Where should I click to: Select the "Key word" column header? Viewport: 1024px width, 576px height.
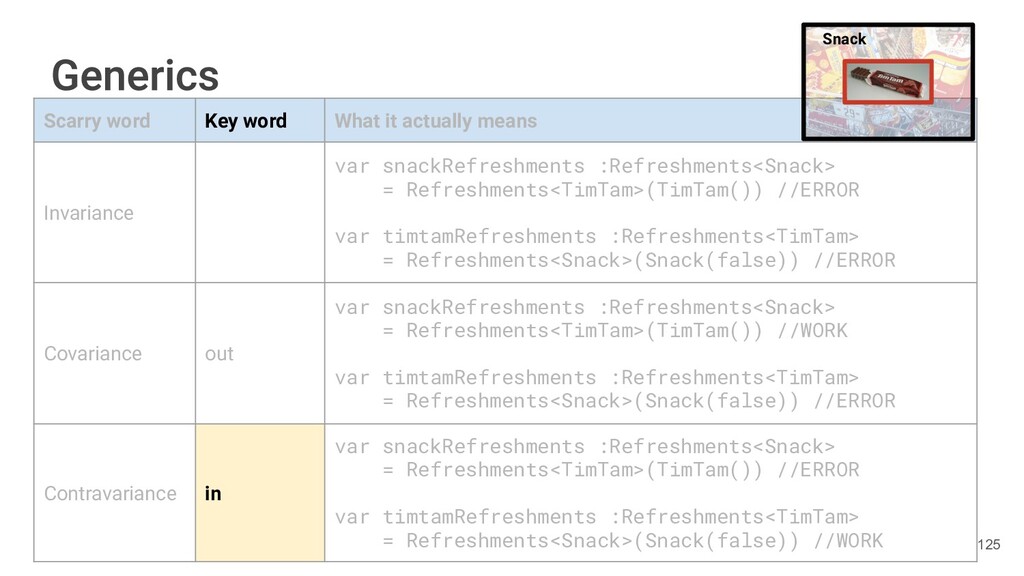click(246, 121)
